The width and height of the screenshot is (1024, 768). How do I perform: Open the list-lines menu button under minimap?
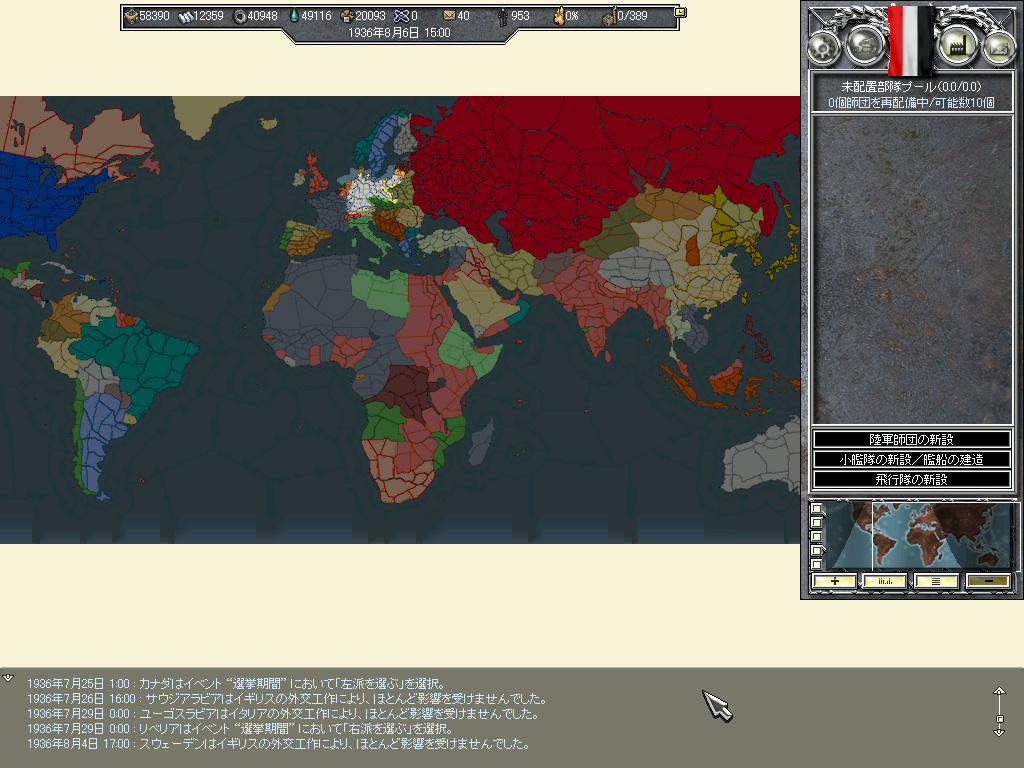coord(936,581)
